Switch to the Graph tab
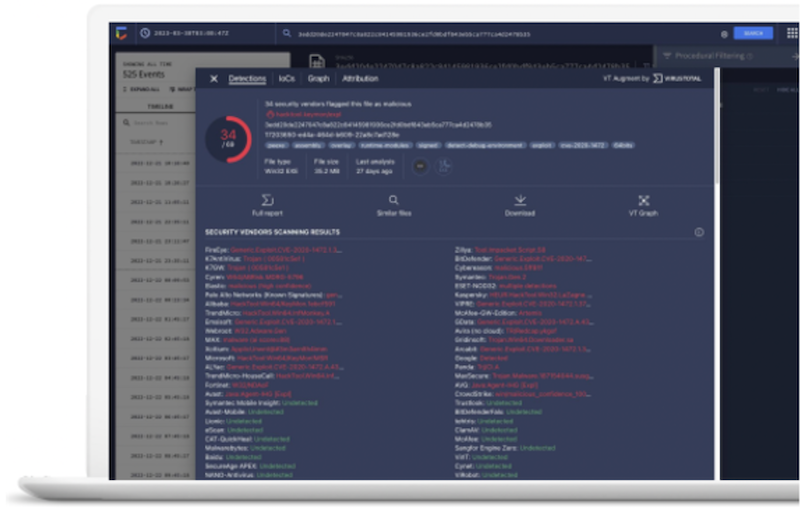Viewport: 800px width, 511px height. [318, 79]
